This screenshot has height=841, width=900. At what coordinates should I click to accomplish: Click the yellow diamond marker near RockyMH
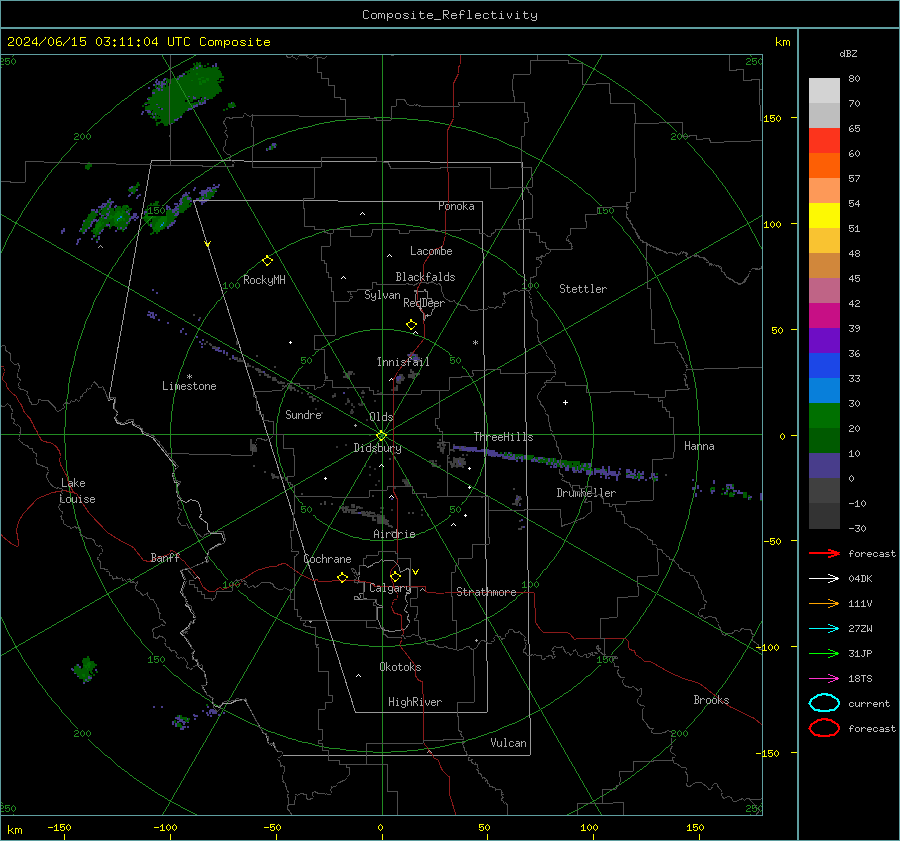point(267,261)
